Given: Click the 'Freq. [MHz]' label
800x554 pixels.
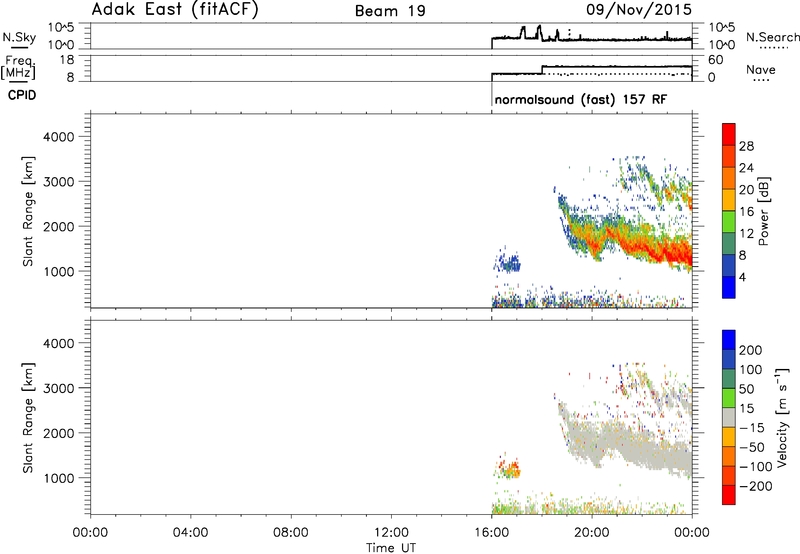Looking at the screenshot, I should [19, 67].
